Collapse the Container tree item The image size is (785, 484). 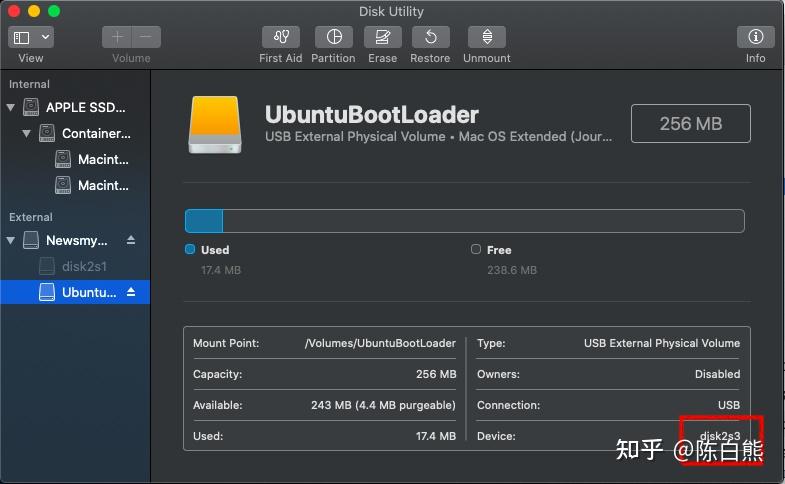click(27, 133)
